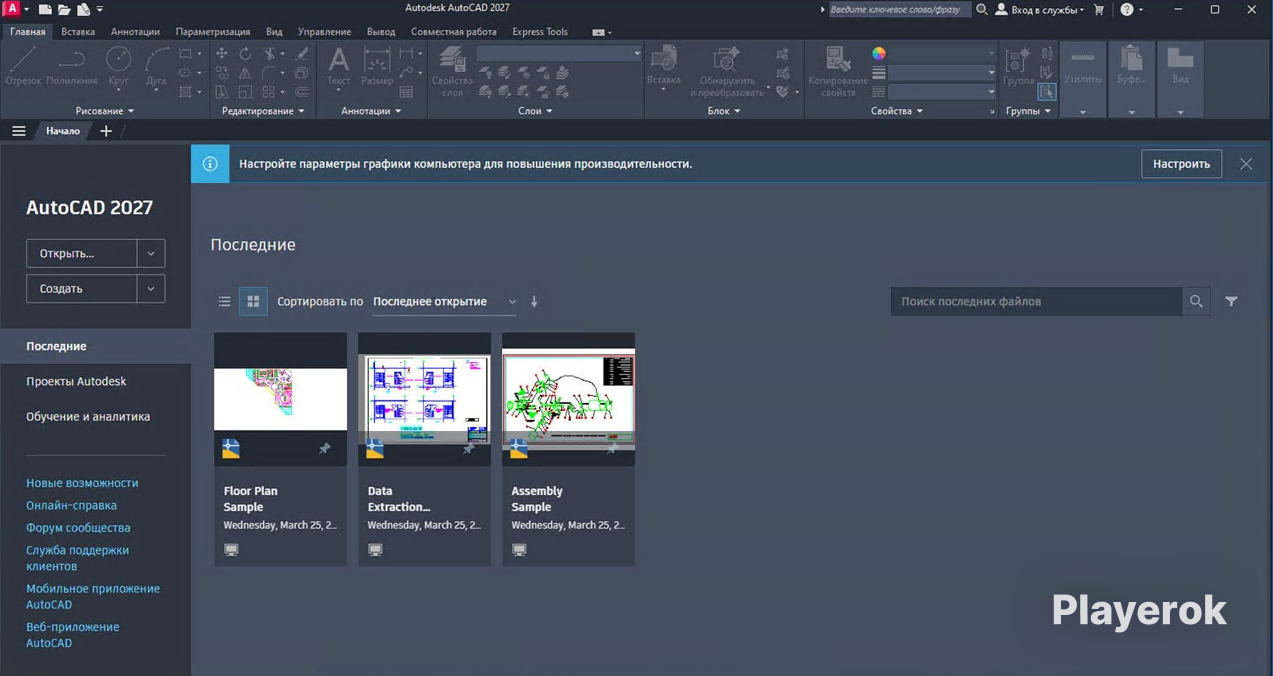Screen dimensions: 1273x676
Task: Switch recent files to grid view
Action: pos(253,301)
